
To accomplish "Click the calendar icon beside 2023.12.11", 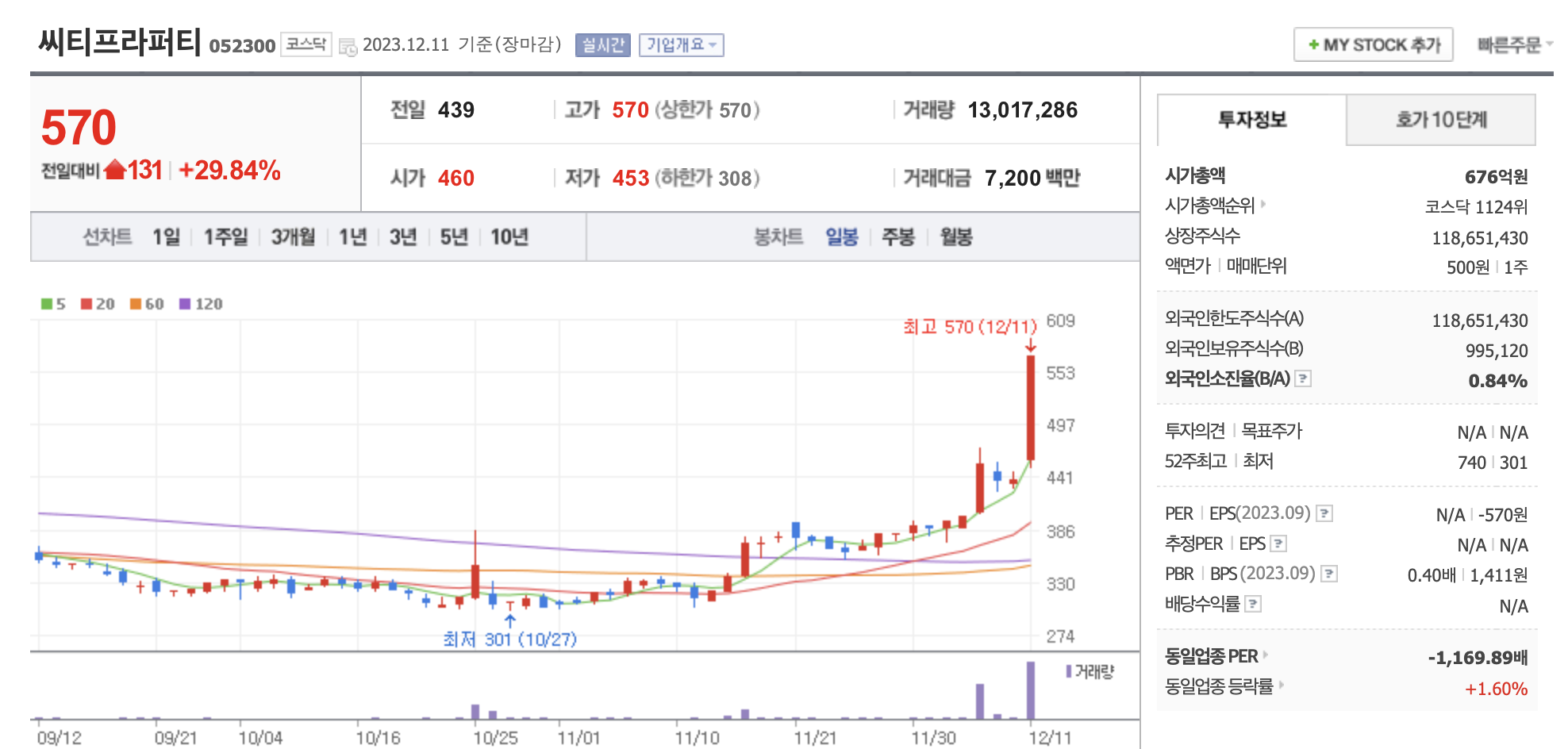I will point(348,46).
